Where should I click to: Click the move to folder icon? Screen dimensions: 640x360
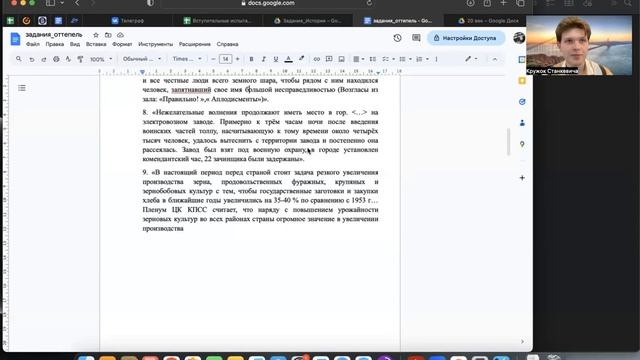108,35
